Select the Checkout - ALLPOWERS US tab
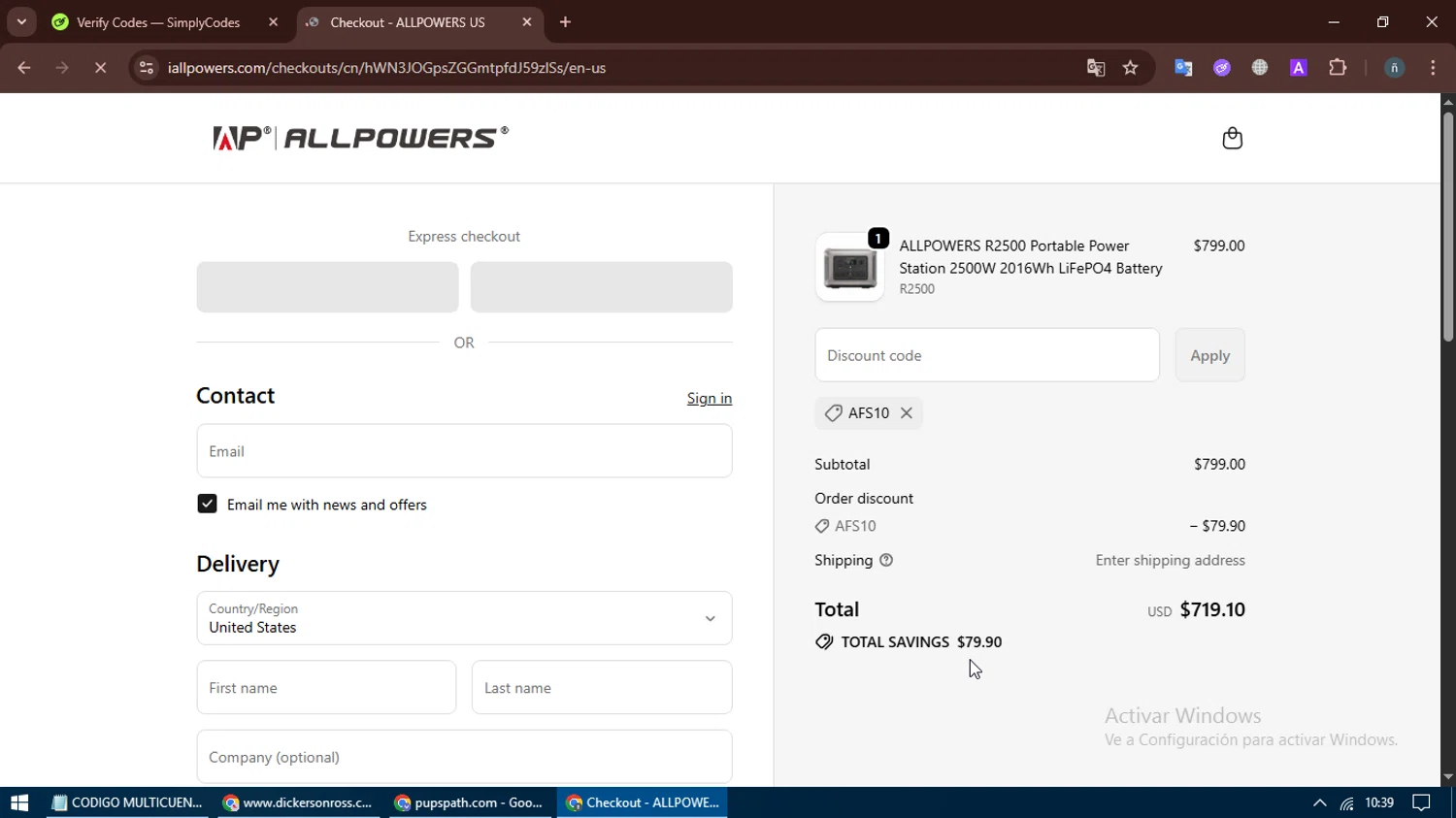This screenshot has height=818, width=1456. coord(408,22)
